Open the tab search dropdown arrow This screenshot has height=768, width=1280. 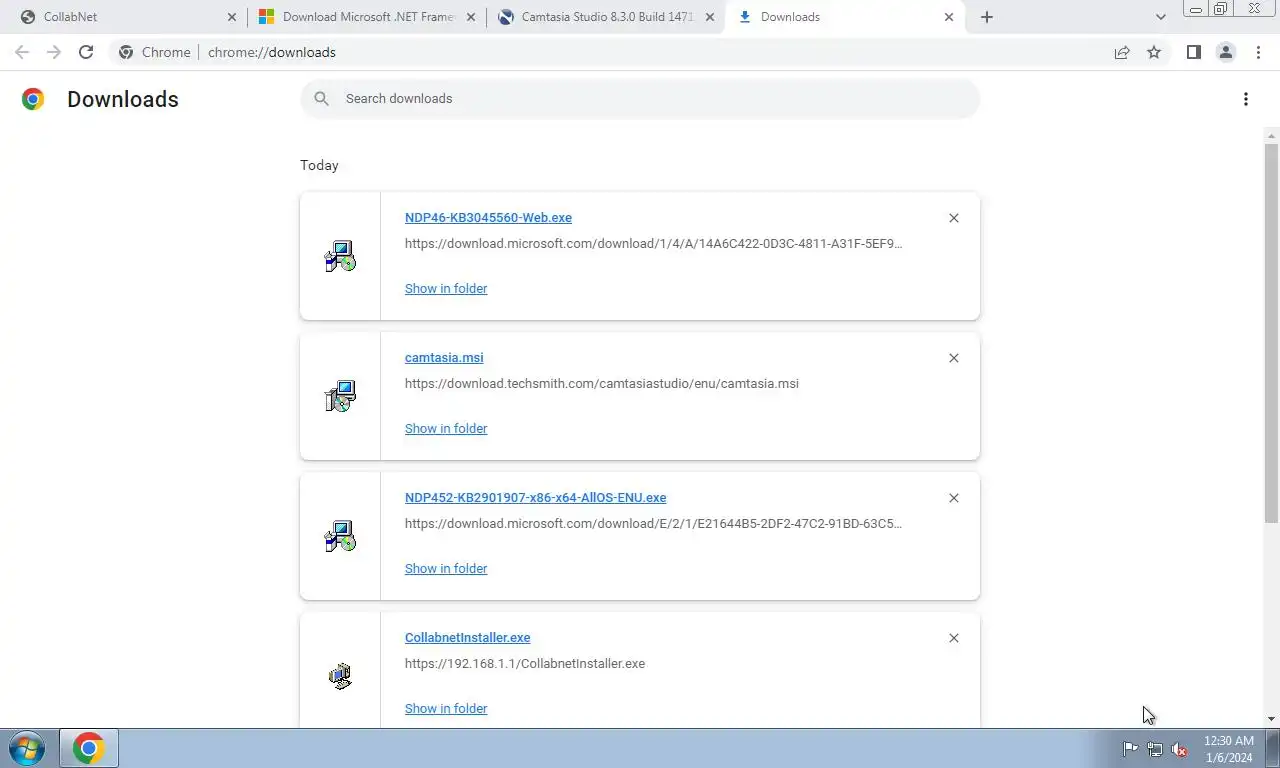1160,17
